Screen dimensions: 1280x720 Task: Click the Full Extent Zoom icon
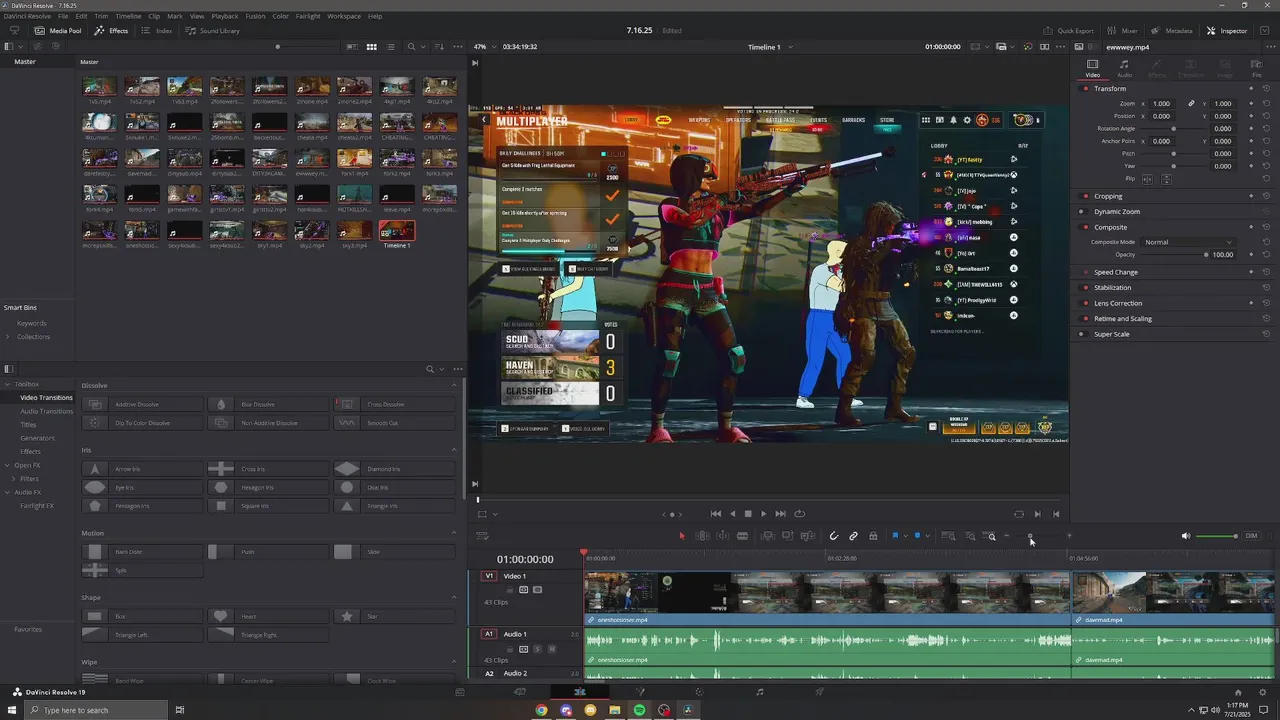(x=949, y=536)
